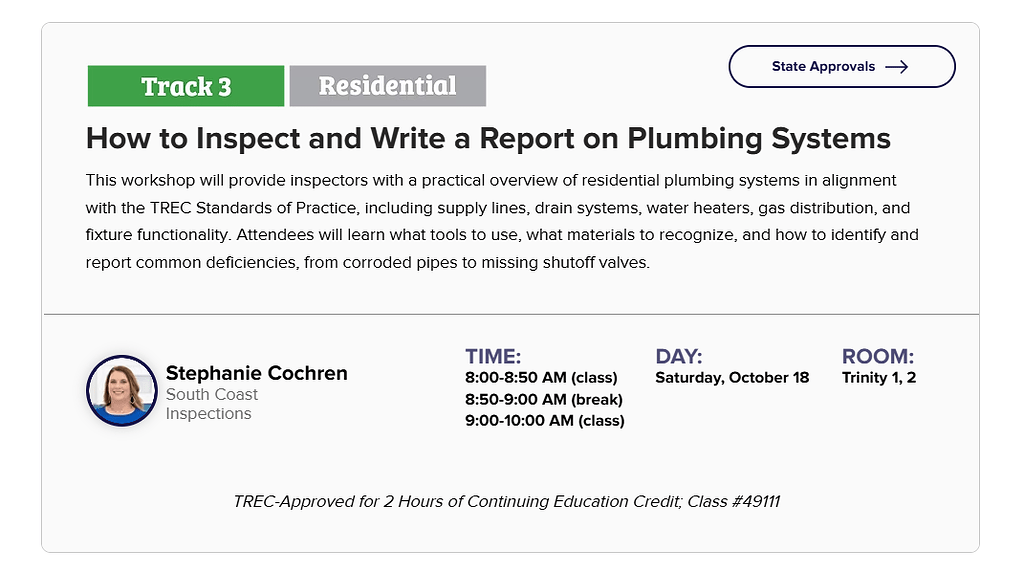The height and width of the screenshot is (571, 1024).
Task: Click the TREC-Approved continuing education credit note
Action: coord(456,501)
